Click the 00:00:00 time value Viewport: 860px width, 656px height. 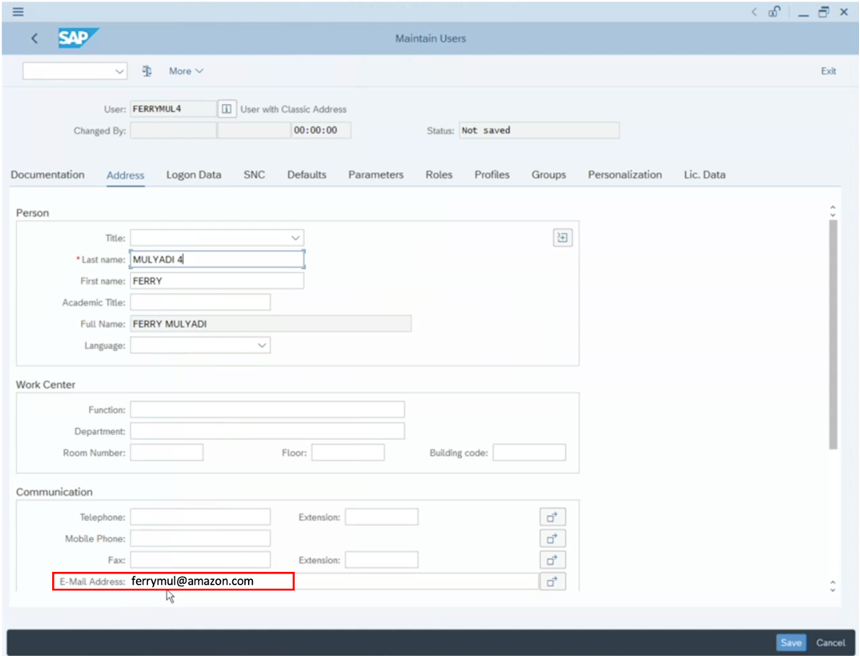click(321, 130)
